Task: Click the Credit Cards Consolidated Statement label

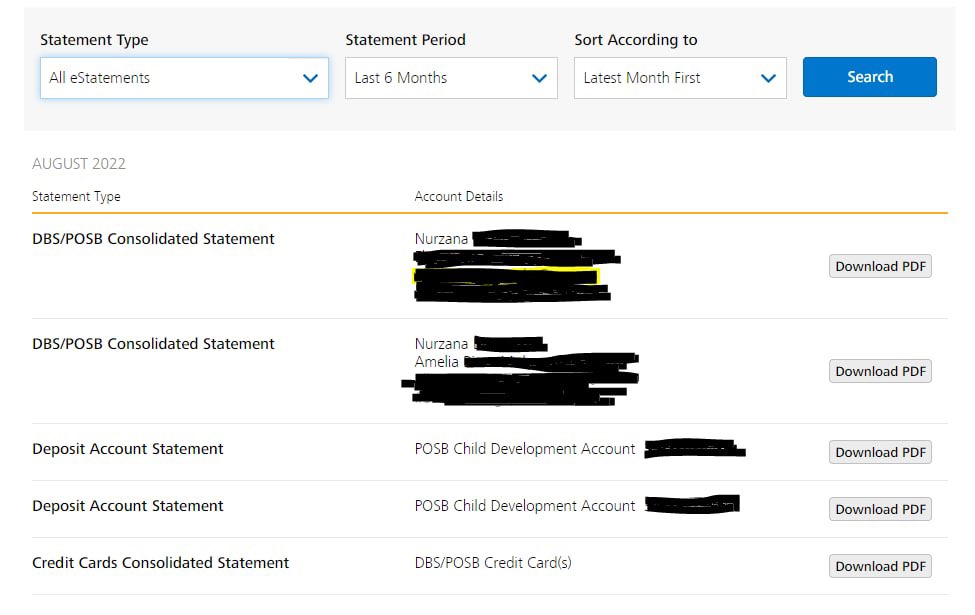Action: 160,563
